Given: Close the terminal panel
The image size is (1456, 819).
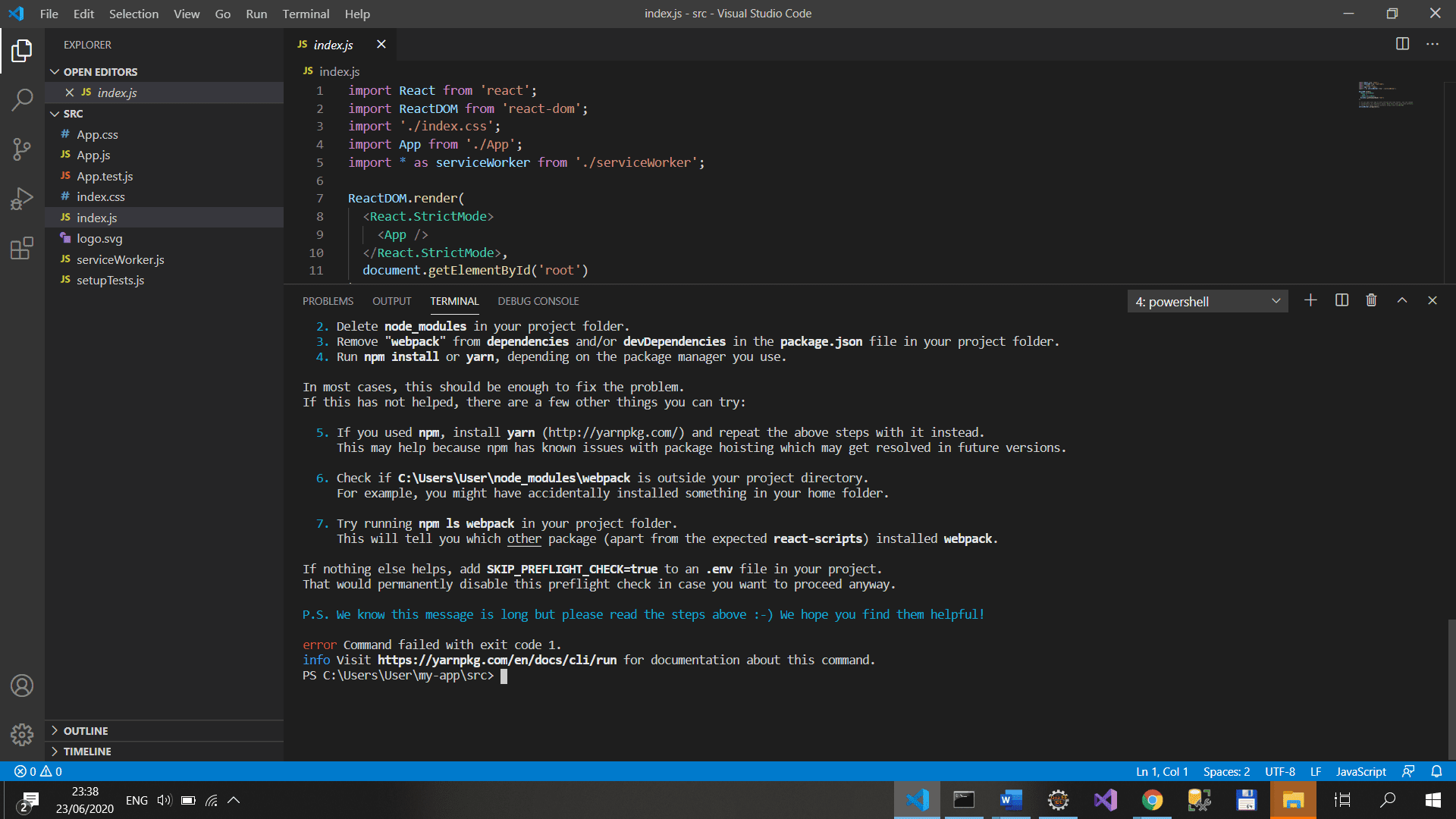Looking at the screenshot, I should tap(1432, 300).
